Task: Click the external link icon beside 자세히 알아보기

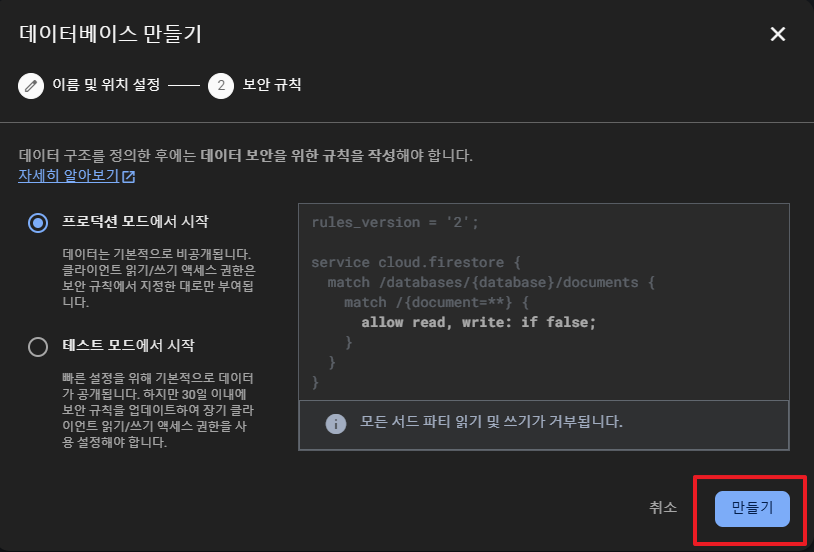Action: coord(128,177)
